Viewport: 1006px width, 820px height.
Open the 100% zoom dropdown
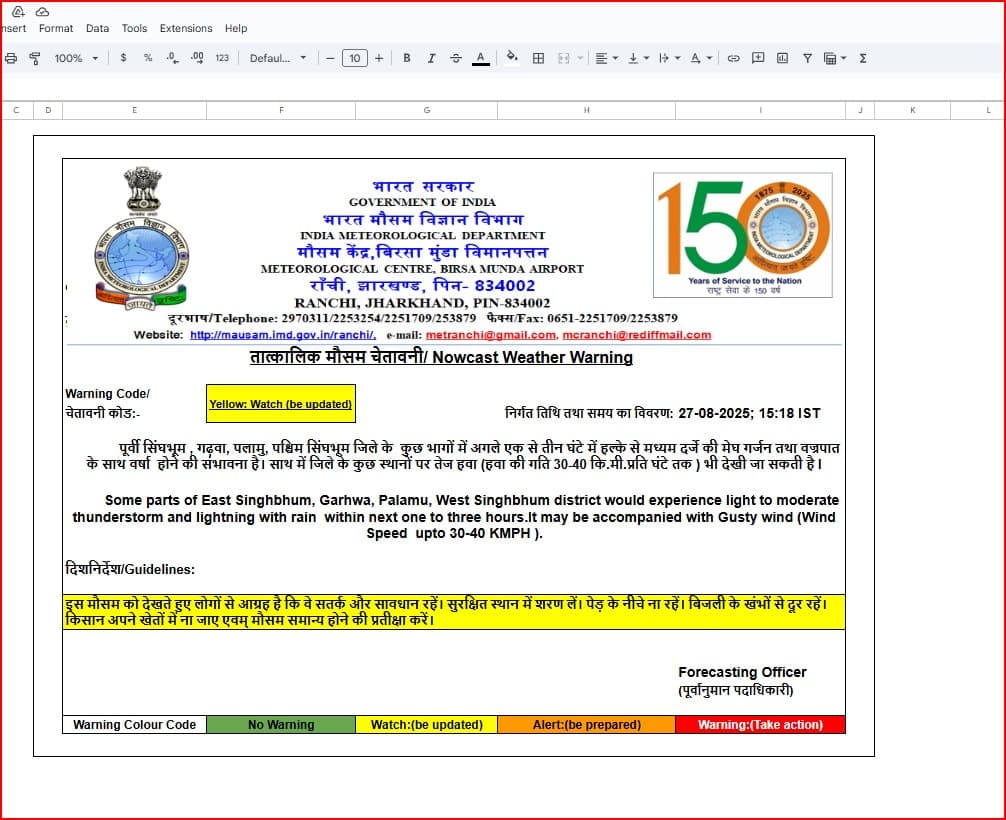(x=76, y=58)
